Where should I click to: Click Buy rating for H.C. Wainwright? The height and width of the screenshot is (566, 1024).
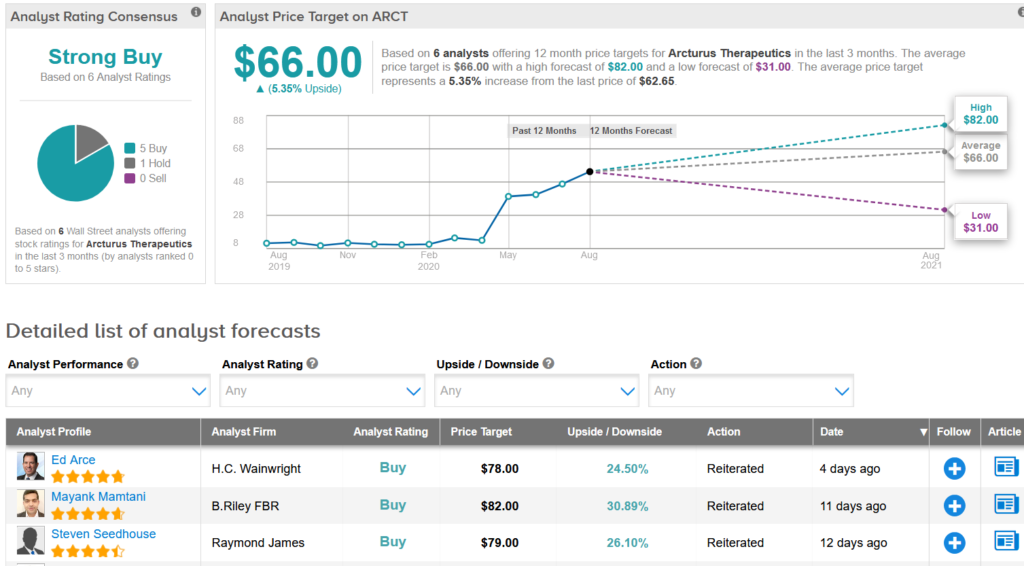click(x=393, y=467)
